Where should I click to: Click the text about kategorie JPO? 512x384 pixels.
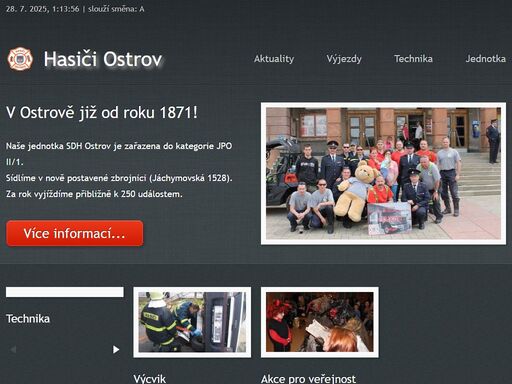[x=119, y=154]
